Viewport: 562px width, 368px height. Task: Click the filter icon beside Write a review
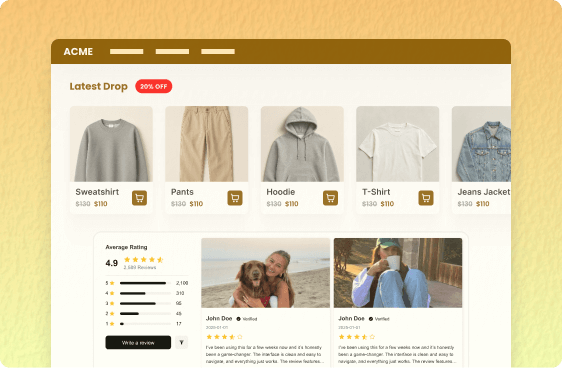point(182,343)
